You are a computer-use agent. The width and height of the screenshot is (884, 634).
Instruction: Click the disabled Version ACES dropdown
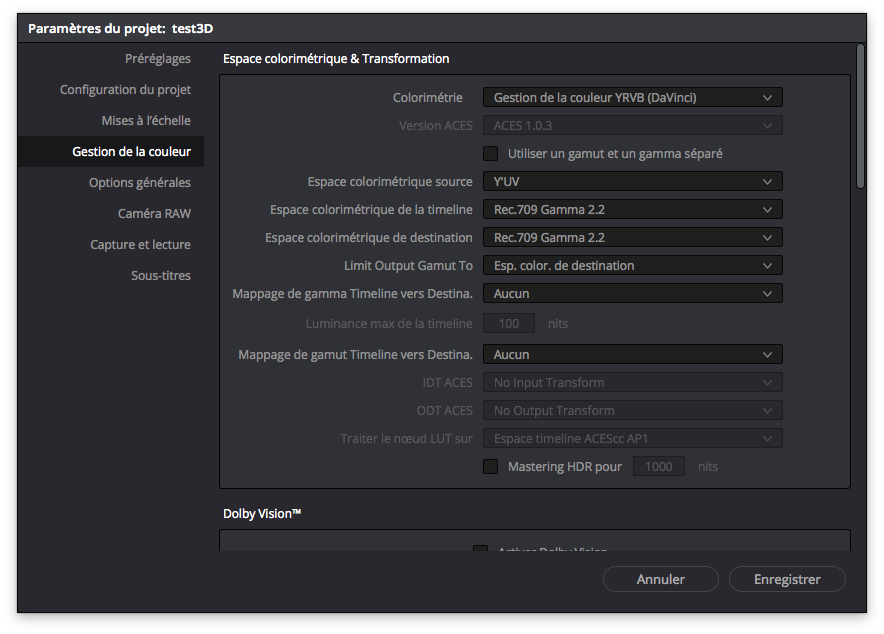(x=633, y=126)
